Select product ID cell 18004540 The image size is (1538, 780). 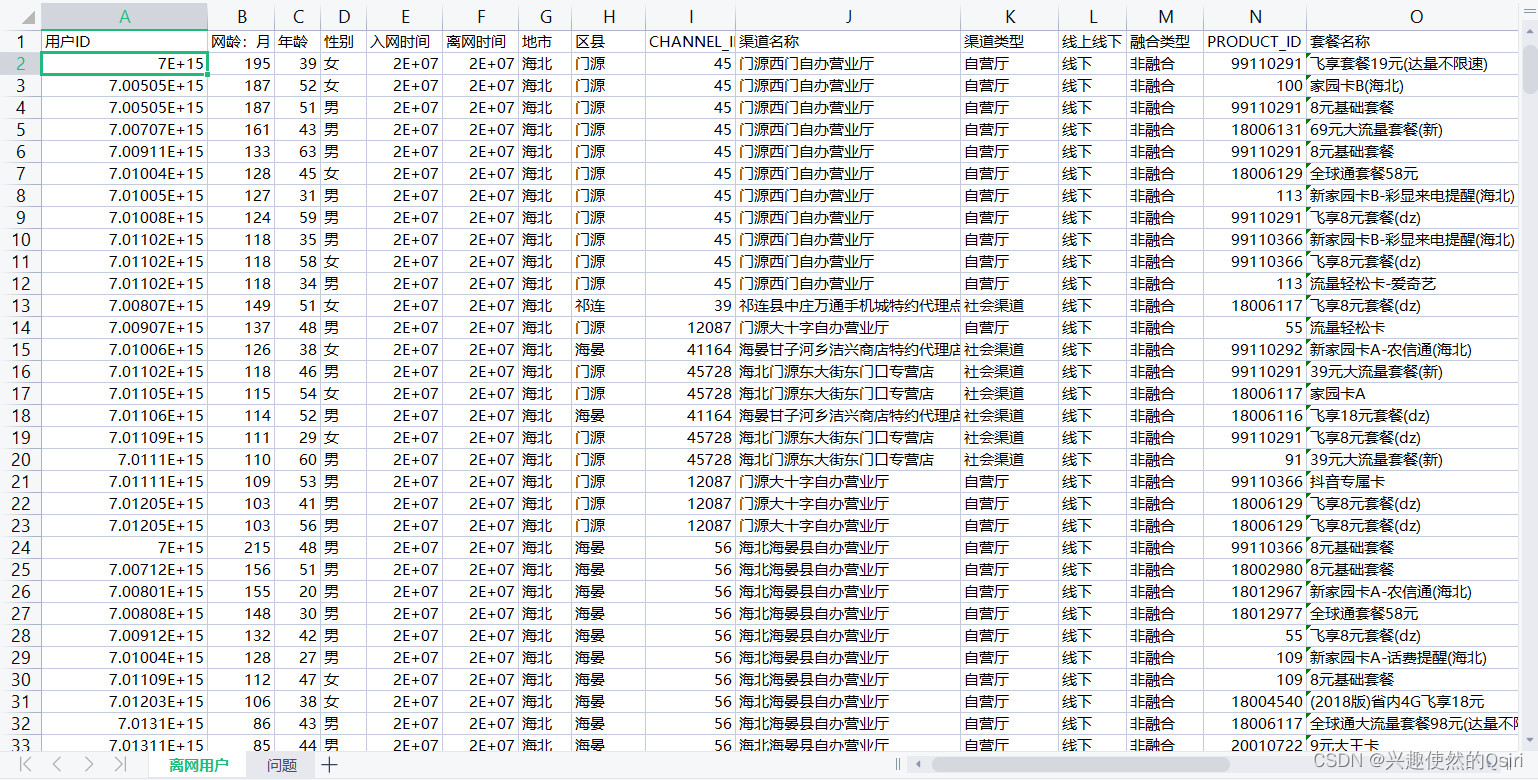(x=1255, y=702)
